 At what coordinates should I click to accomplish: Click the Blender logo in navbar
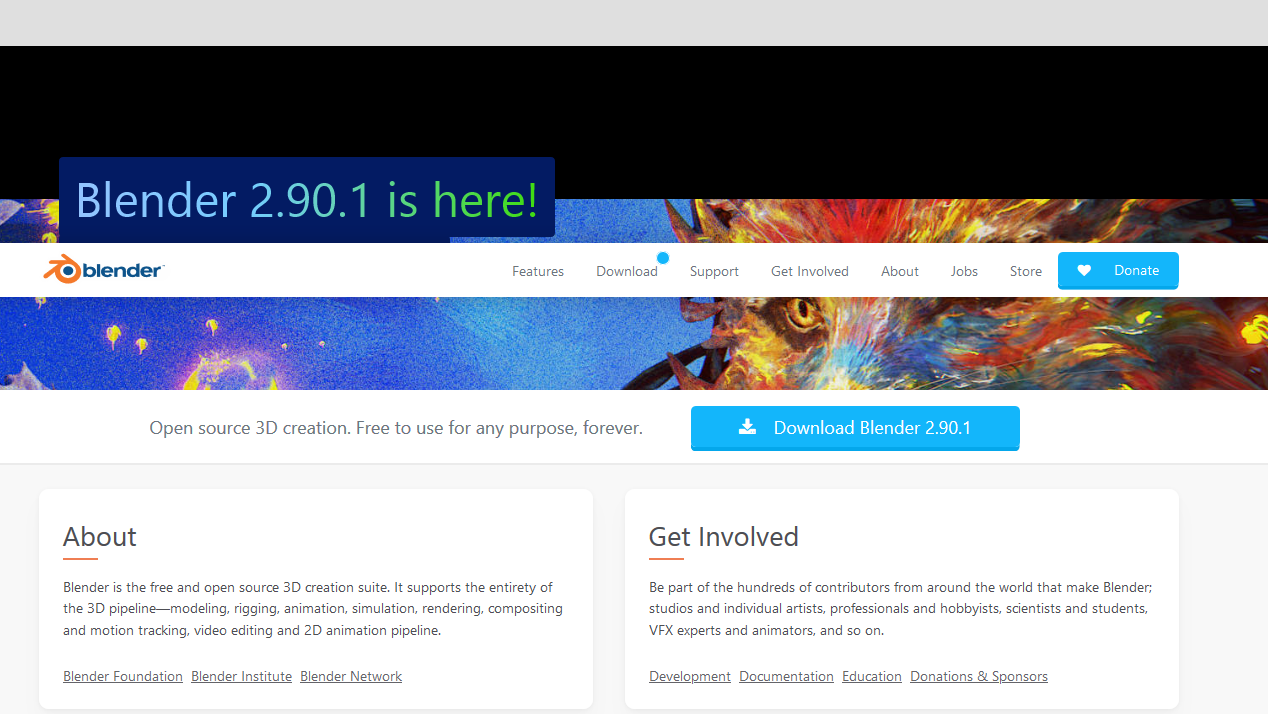pos(103,270)
